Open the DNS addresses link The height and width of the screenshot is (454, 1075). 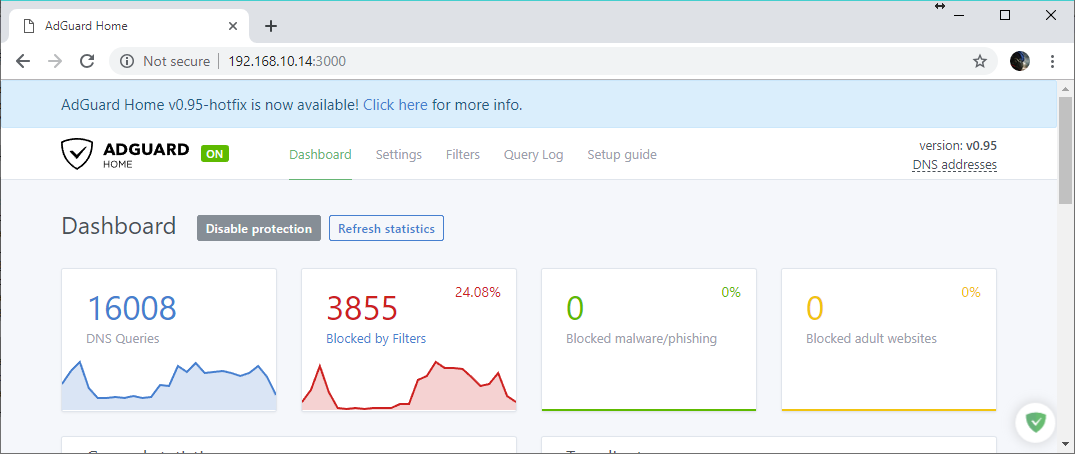(954, 165)
